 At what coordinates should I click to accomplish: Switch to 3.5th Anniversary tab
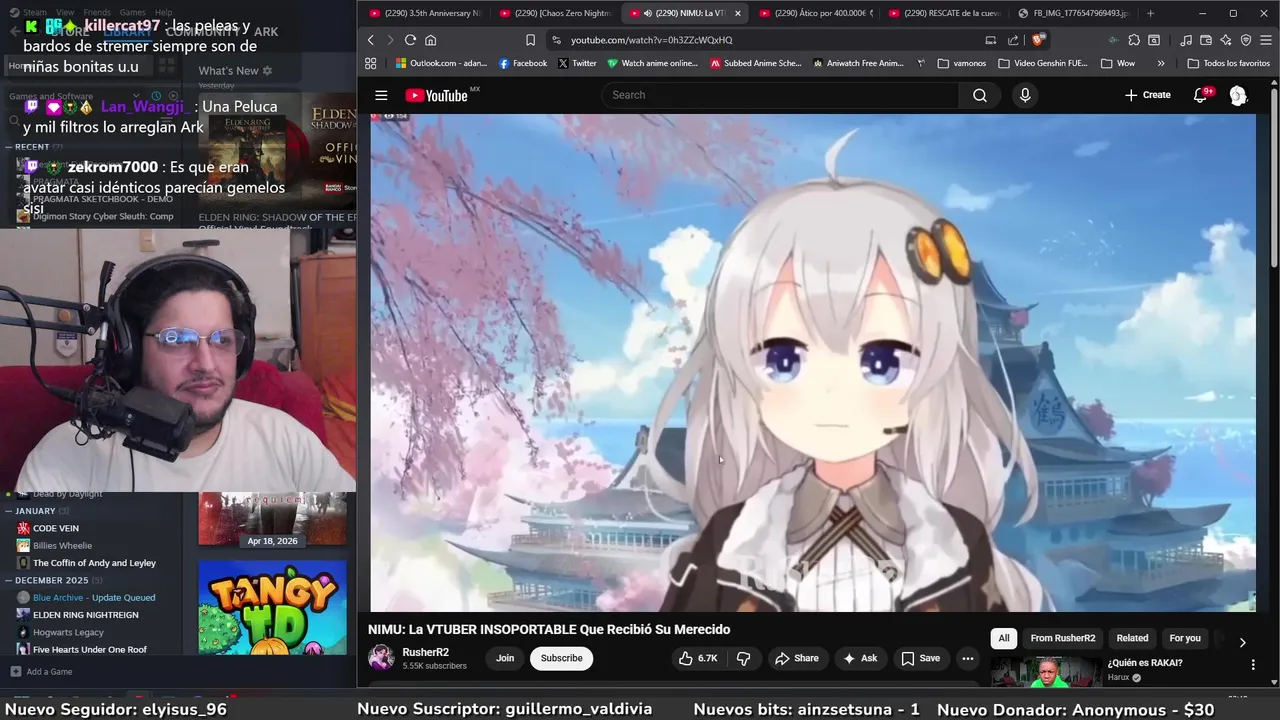[x=426, y=13]
